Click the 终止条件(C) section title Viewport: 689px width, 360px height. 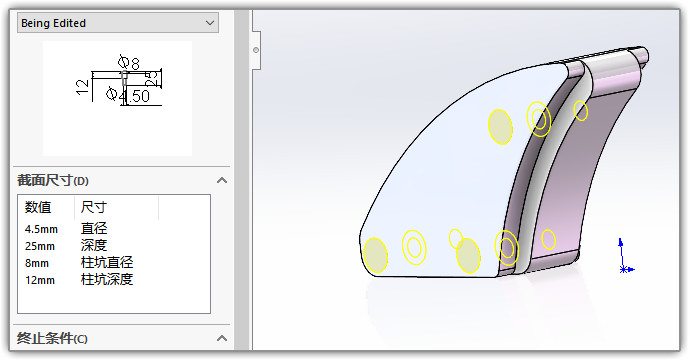52,338
